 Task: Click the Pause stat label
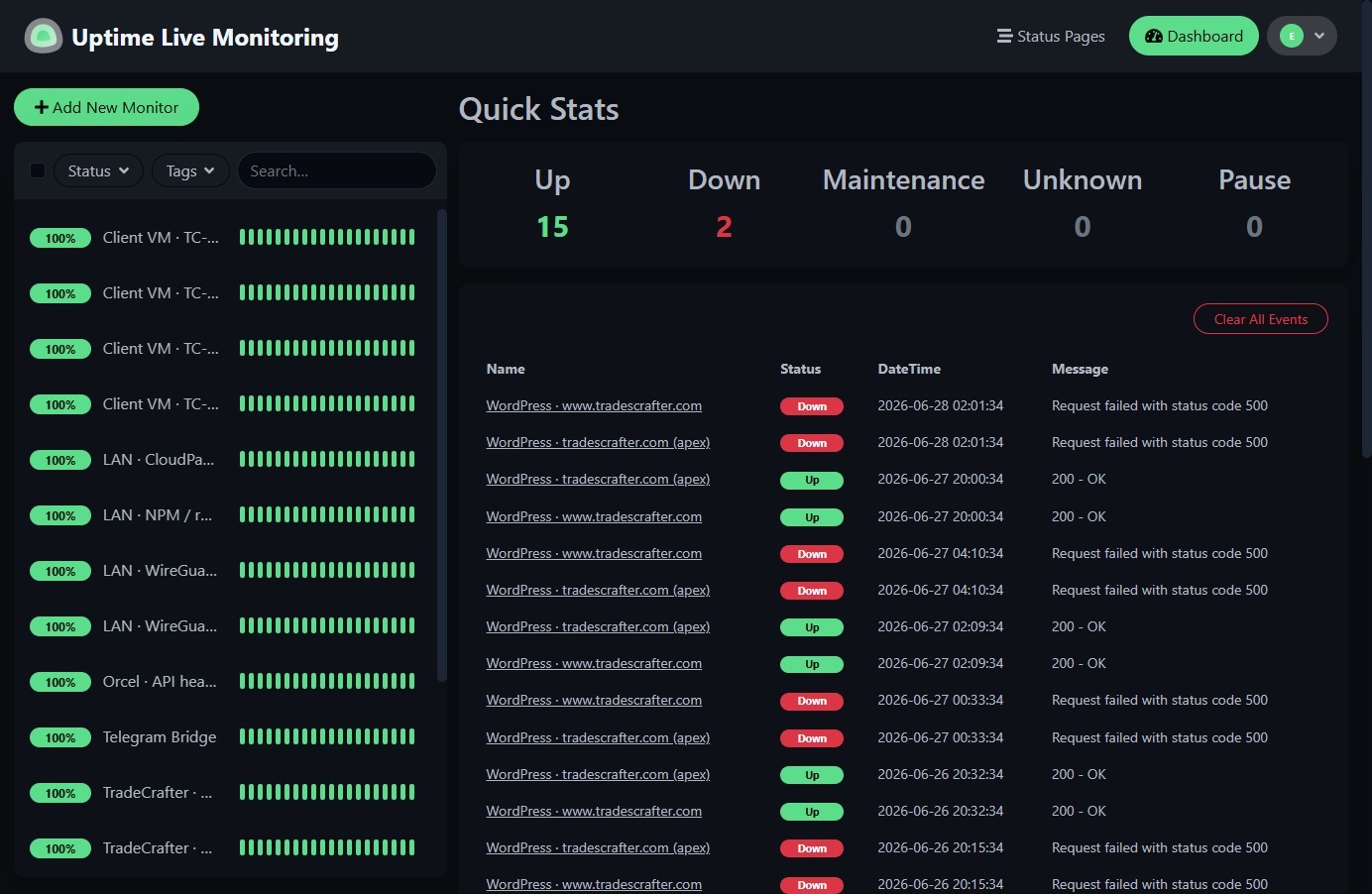point(1254,179)
